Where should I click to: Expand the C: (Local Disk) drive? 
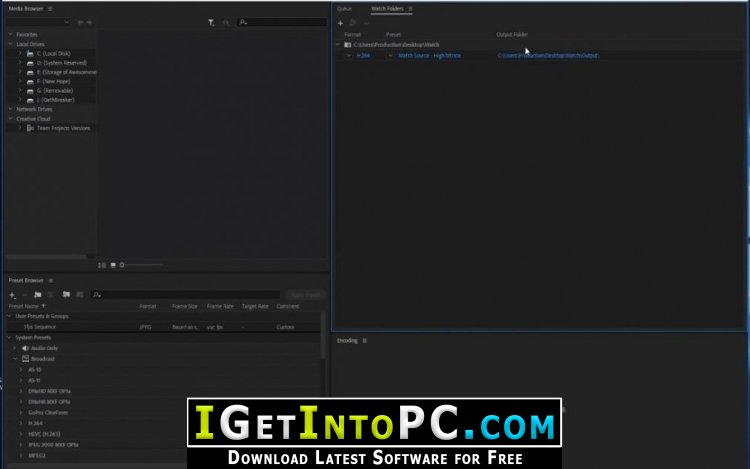(x=19, y=53)
